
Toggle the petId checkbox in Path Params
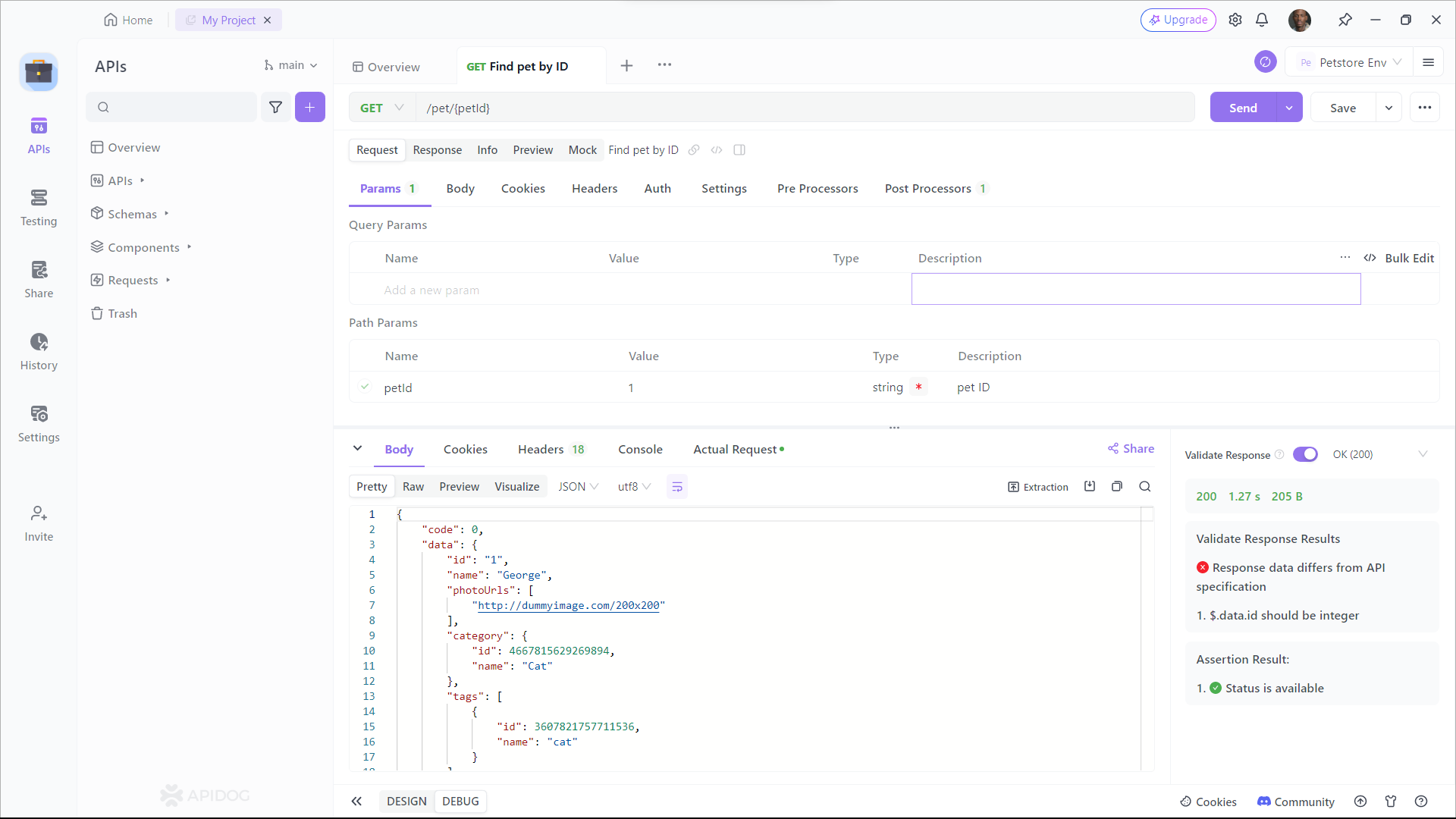[x=364, y=387]
